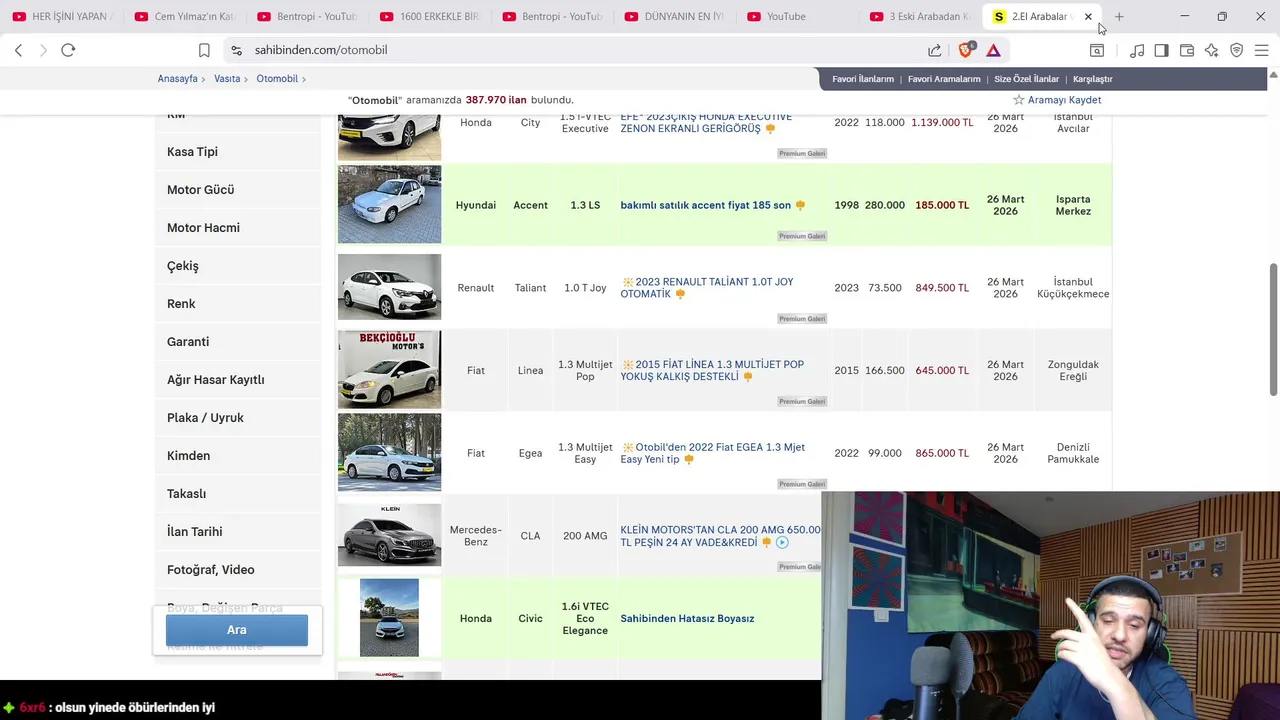Click the Brave Playlist music note icon
This screenshot has width=1280, height=720.
click(x=1137, y=50)
